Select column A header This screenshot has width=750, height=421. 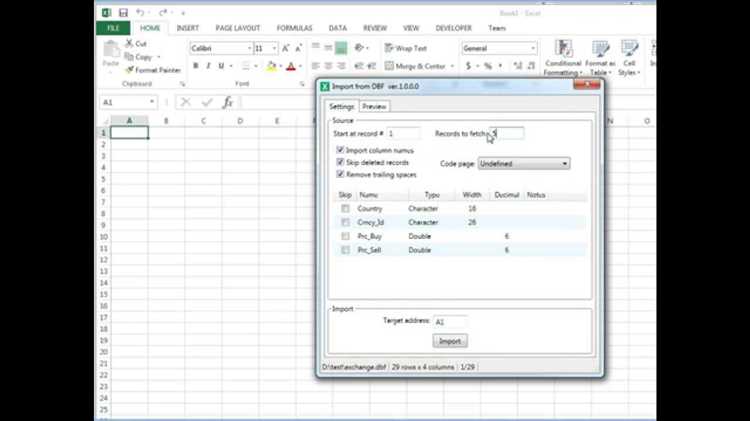[129, 121]
